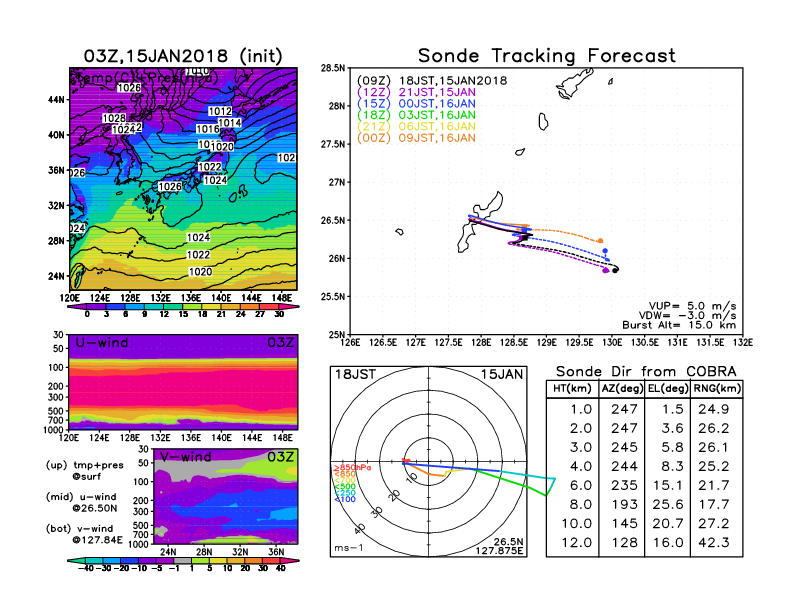Select range value 26.2 in the 2.0 km row

(x=713, y=428)
